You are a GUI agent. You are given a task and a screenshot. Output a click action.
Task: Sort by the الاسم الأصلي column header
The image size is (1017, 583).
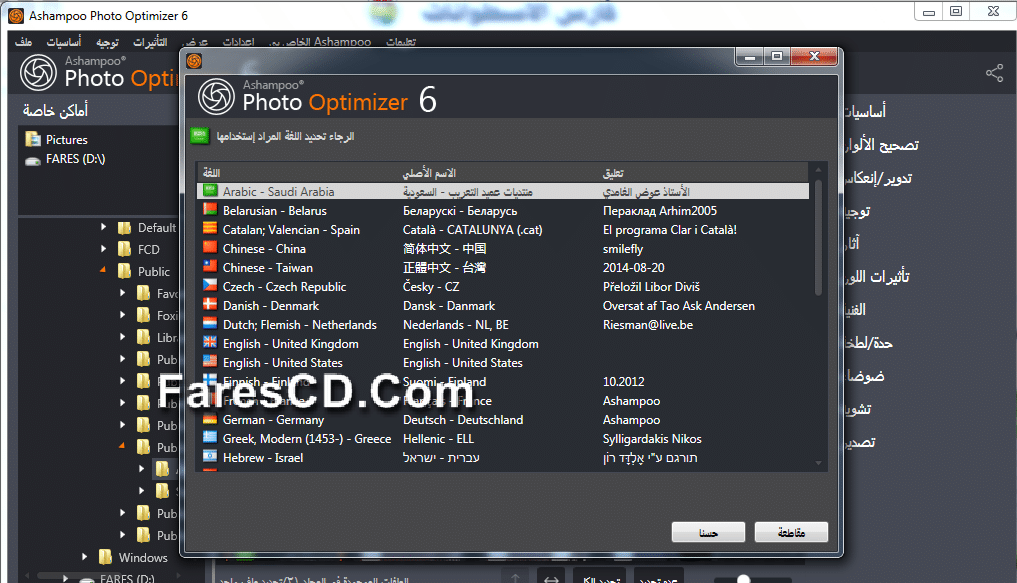(x=429, y=173)
